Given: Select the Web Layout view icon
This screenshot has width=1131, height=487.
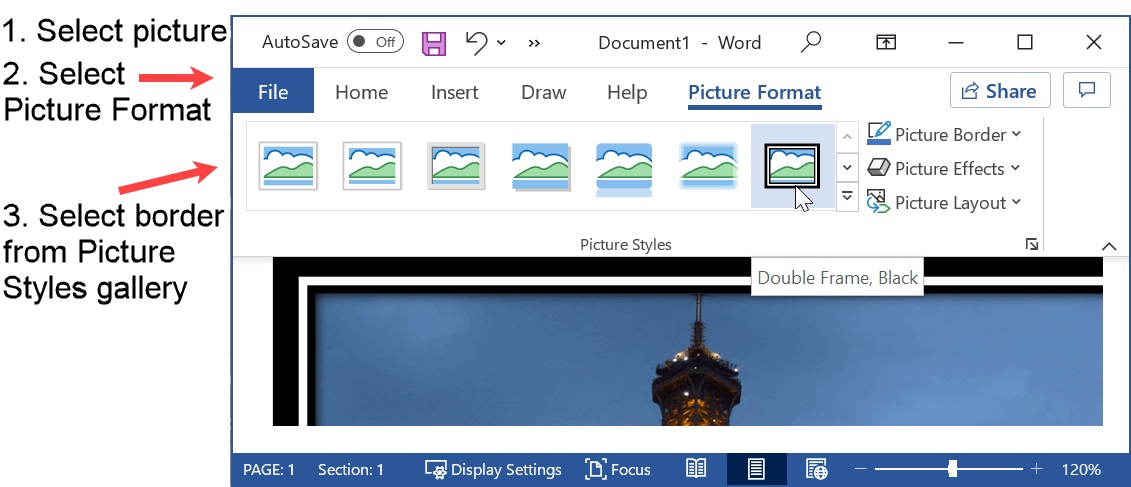Looking at the screenshot, I should click(x=817, y=469).
